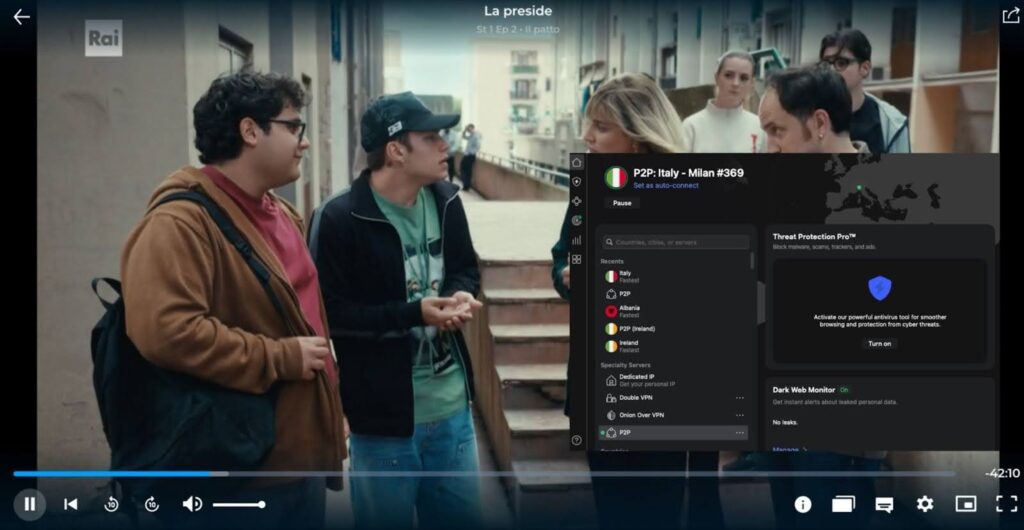This screenshot has width=1024, height=530.
Task: Adjust the volume slider
Action: pyautogui.click(x=238, y=505)
